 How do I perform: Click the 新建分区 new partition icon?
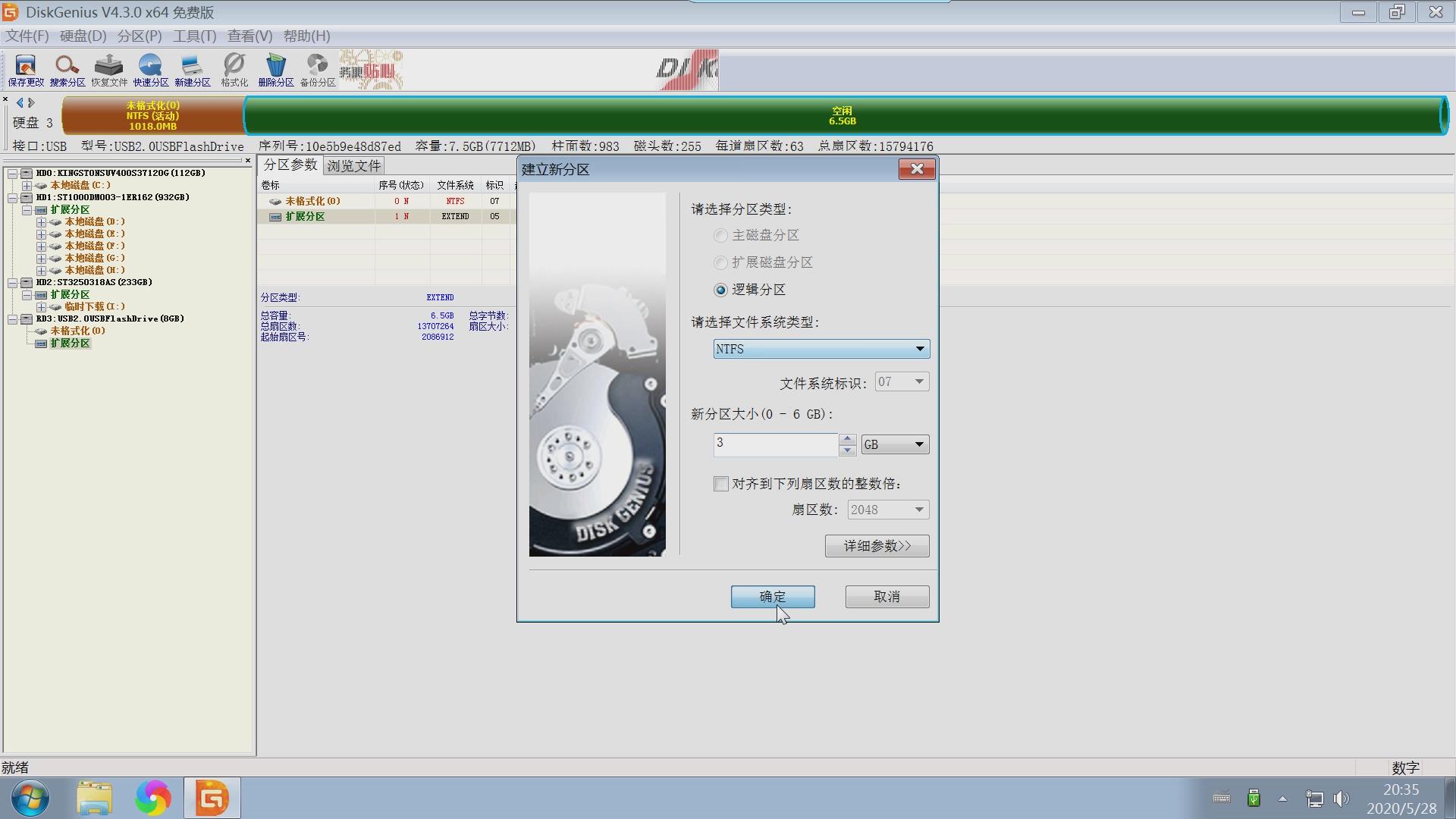pyautogui.click(x=193, y=70)
